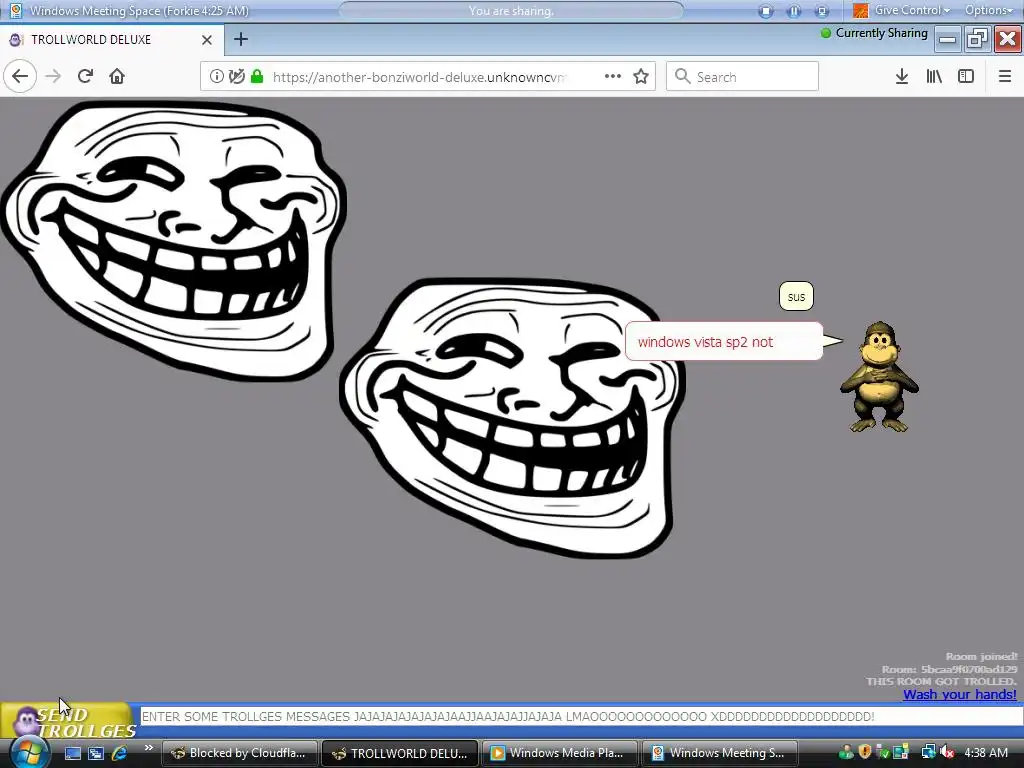Go back with the Firefox back arrow
Screen dimensions: 1024x768
pos(20,76)
